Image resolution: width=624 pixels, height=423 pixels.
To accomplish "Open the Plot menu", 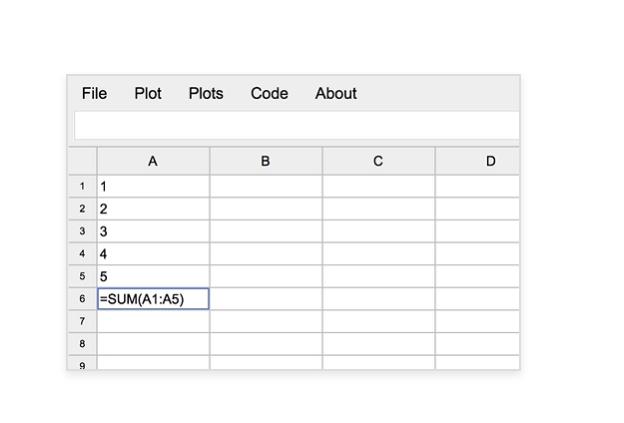I will [x=148, y=93].
